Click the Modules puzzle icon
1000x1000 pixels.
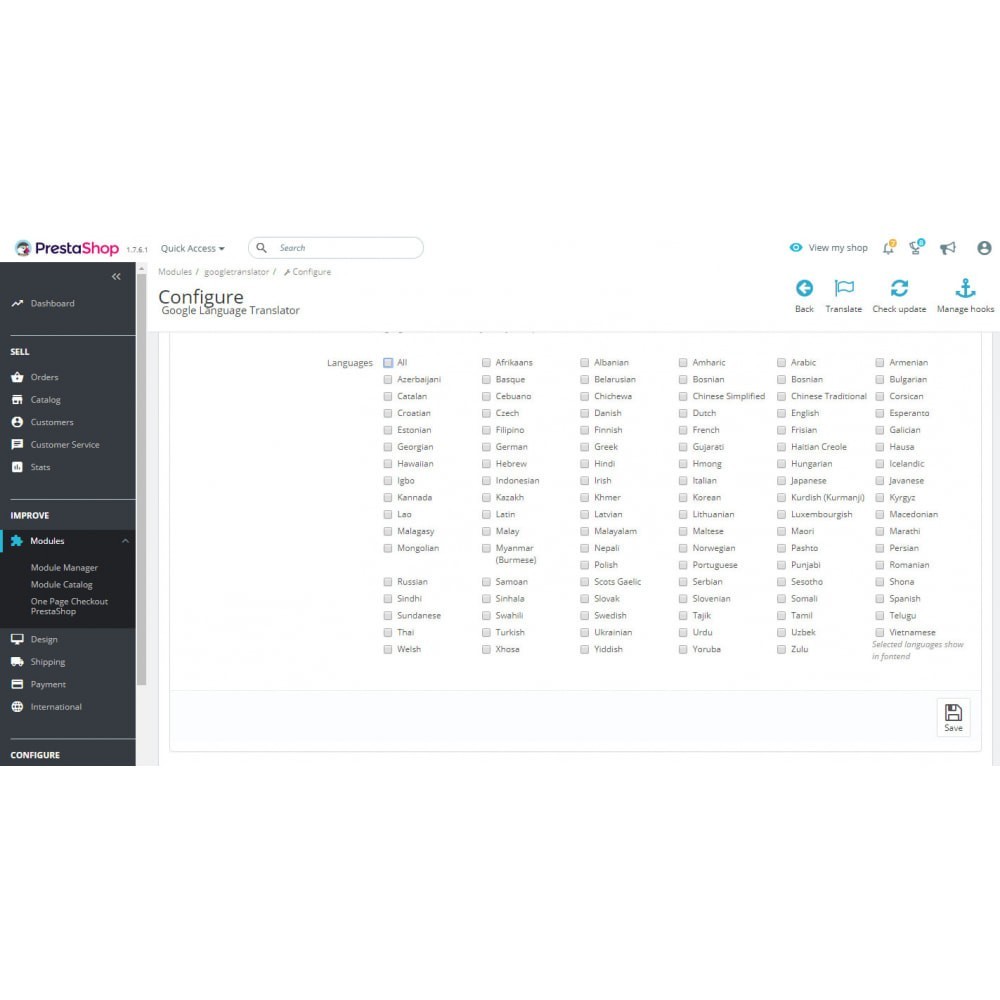click(x=17, y=541)
